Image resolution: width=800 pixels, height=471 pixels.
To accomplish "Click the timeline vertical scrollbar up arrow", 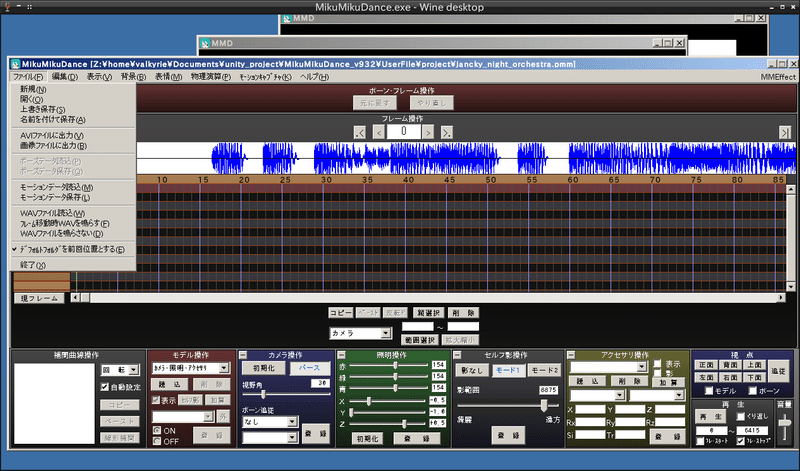I will tap(791, 189).
